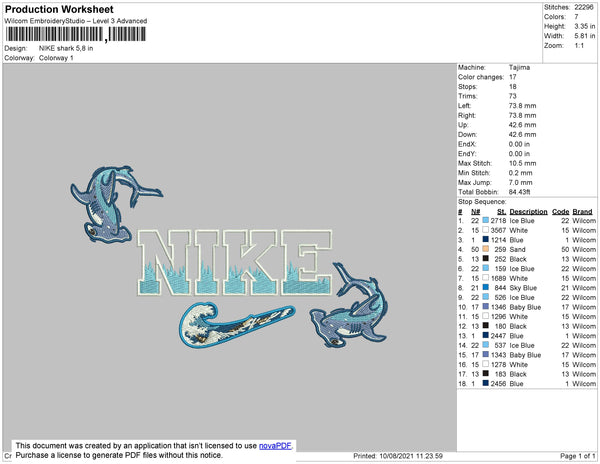The image size is (600, 464).
Task: Click the Width value '5.81 in'
Action: point(585,36)
